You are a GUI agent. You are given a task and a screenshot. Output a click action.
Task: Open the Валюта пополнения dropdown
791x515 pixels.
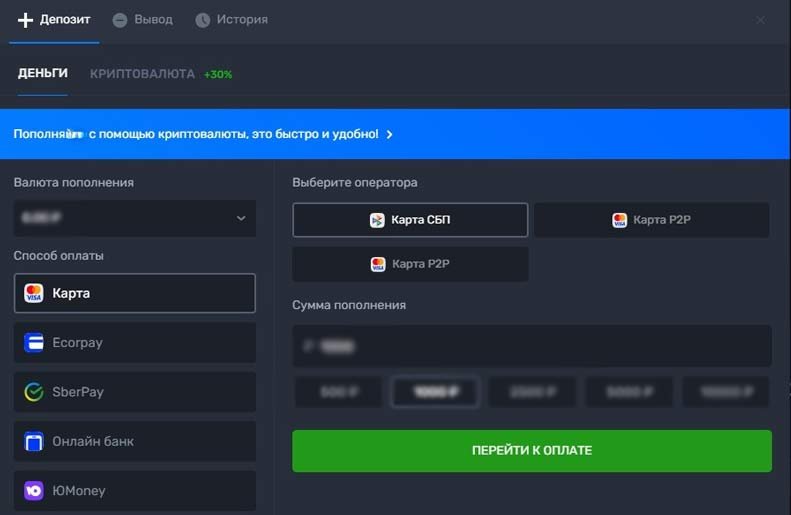coord(135,218)
